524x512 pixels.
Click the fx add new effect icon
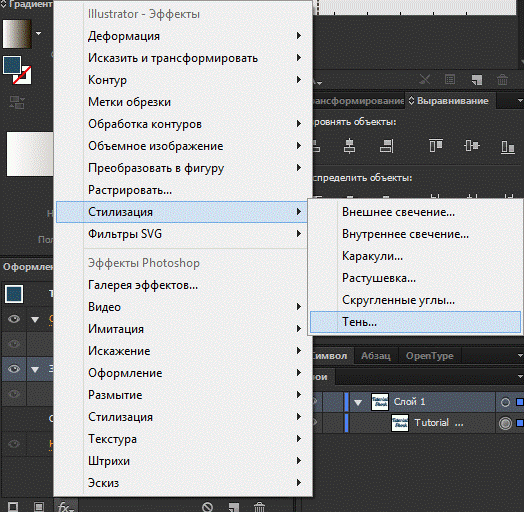(66, 507)
